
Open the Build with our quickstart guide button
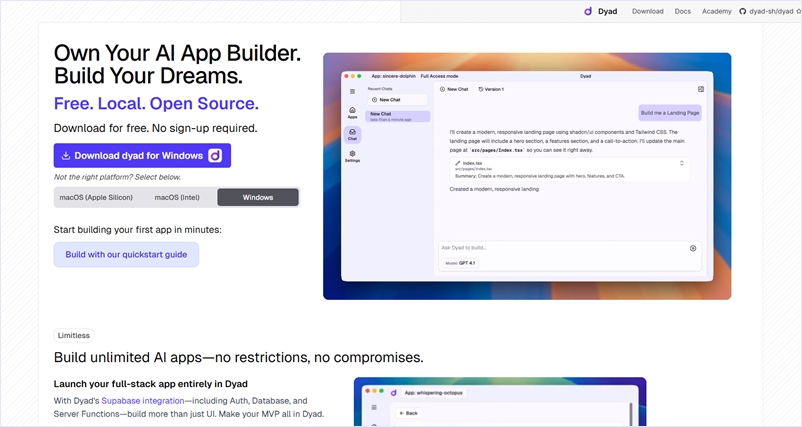[126, 255]
